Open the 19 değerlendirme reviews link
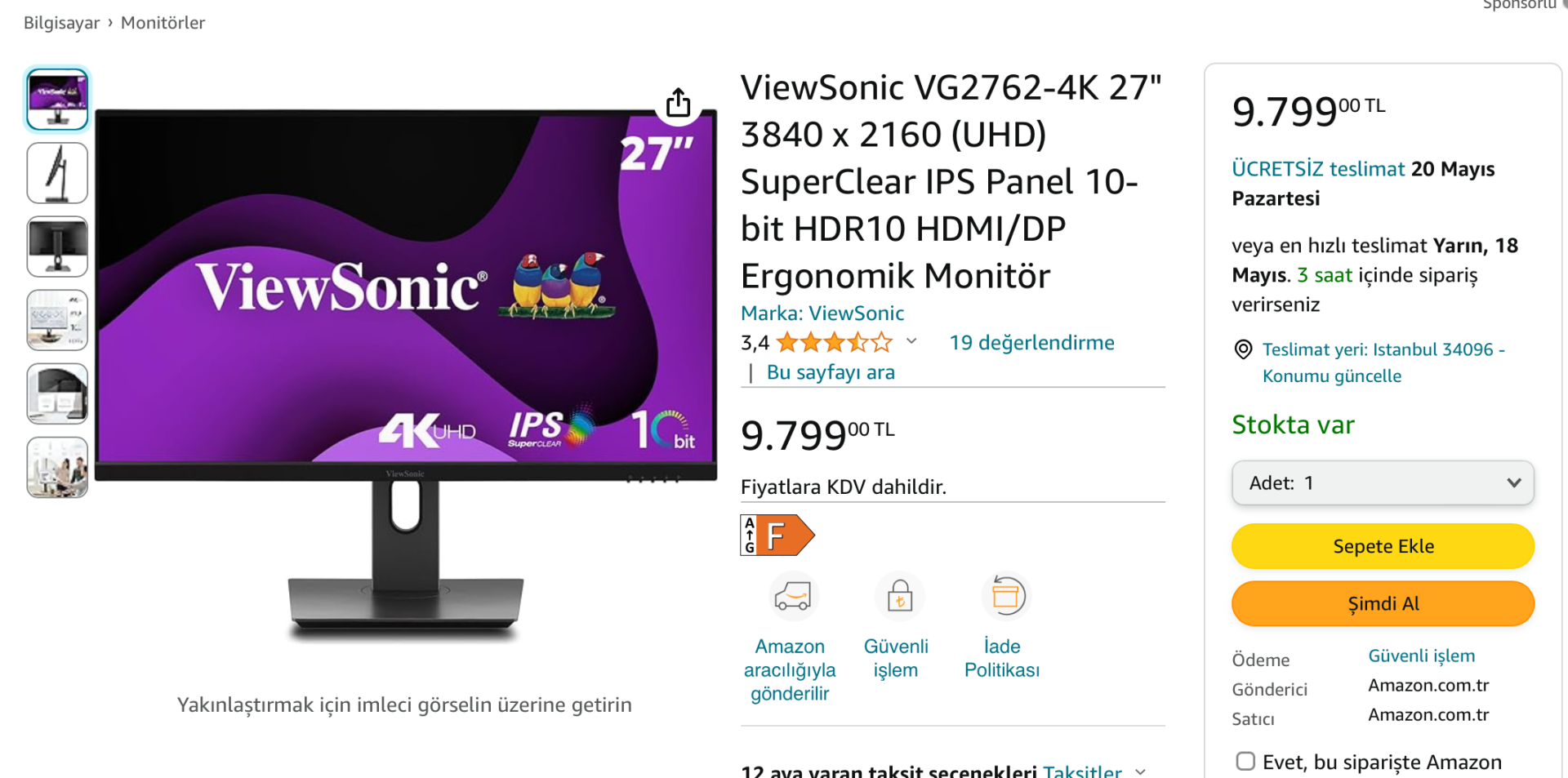1568x778 pixels. point(1031,342)
